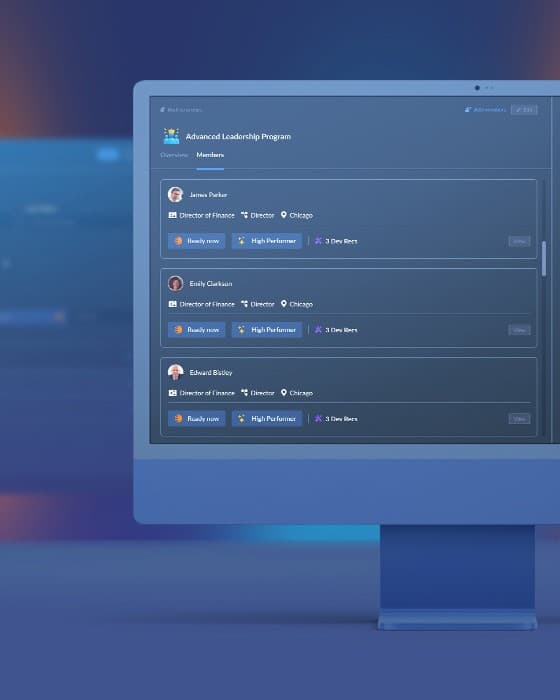Click the Ready now badge for Edward Bisley
This screenshot has height=700, width=560.
196,419
